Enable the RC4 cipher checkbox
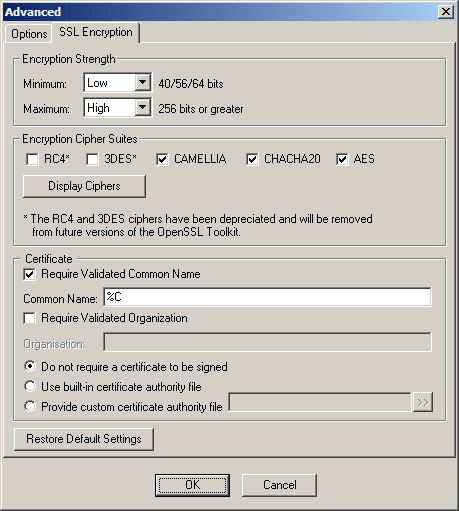This screenshot has height=511, width=459. (x=32, y=159)
